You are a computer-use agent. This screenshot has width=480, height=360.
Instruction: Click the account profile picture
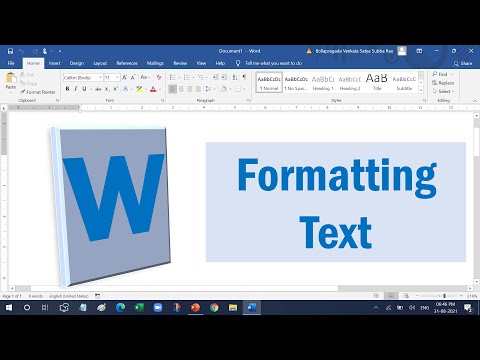pyautogui.click(x=402, y=51)
